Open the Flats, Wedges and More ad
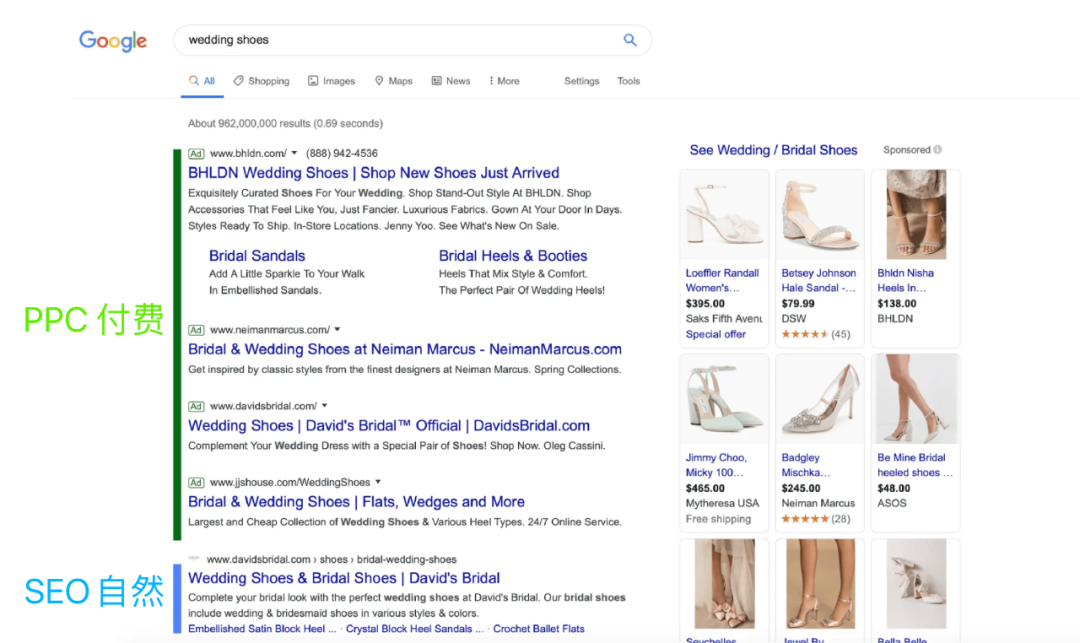1080x643 pixels. (x=356, y=502)
